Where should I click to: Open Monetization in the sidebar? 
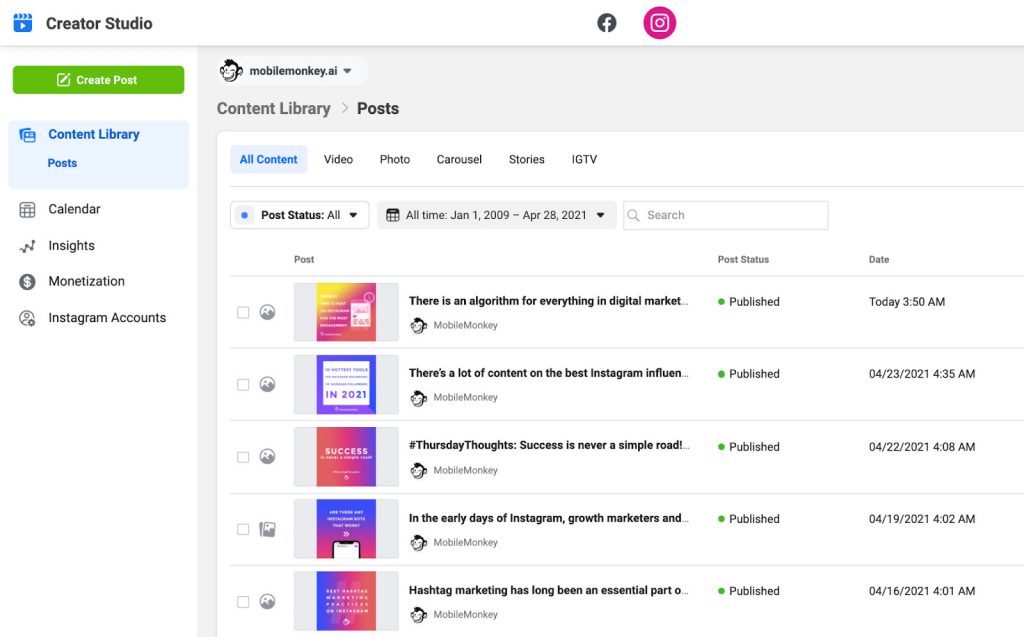tap(86, 282)
